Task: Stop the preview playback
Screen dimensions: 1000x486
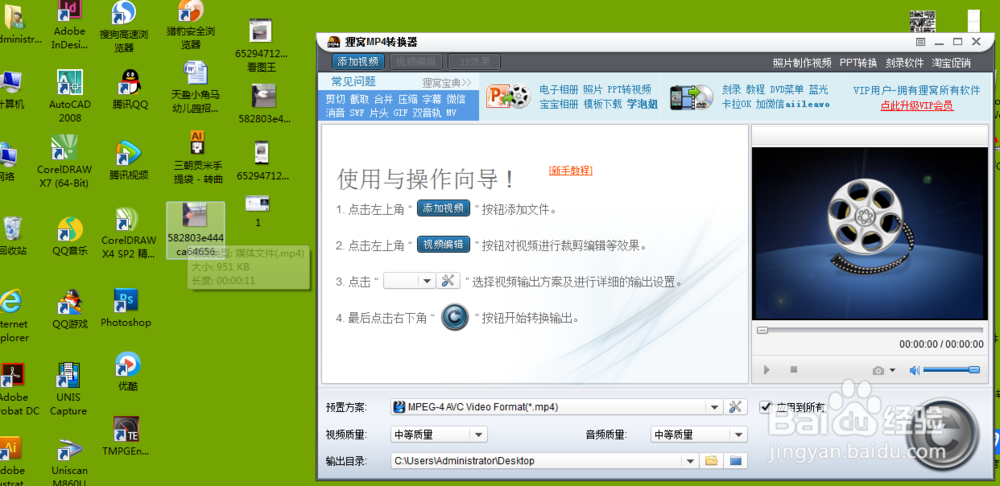Action: [794, 369]
